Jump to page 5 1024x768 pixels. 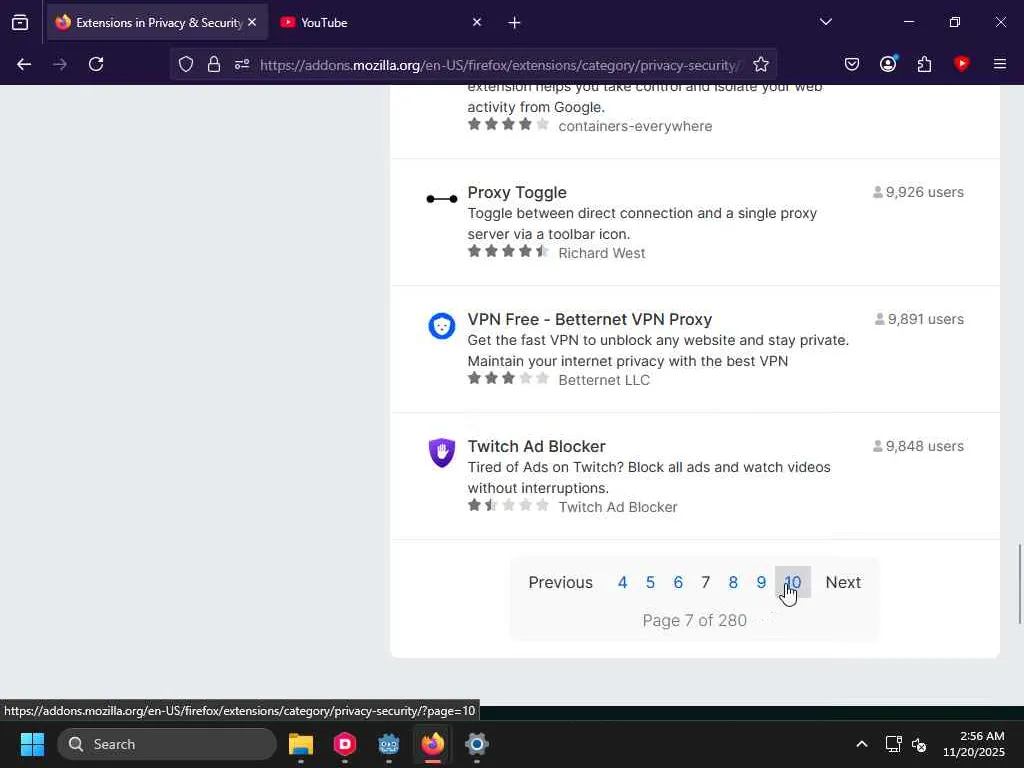pyautogui.click(x=650, y=583)
